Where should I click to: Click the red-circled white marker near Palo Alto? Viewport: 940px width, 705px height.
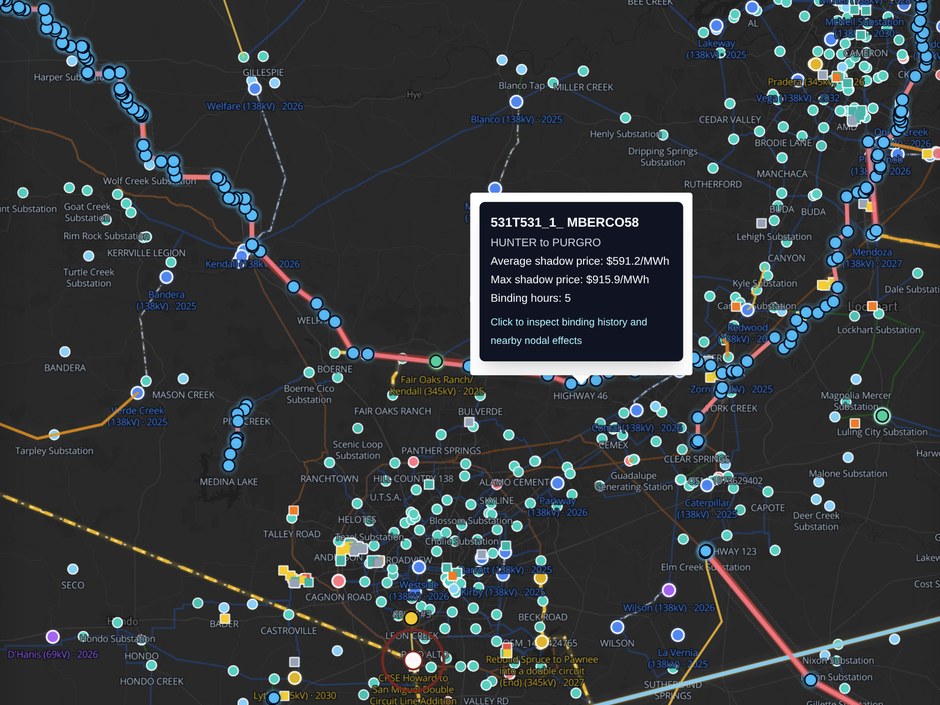(413, 660)
